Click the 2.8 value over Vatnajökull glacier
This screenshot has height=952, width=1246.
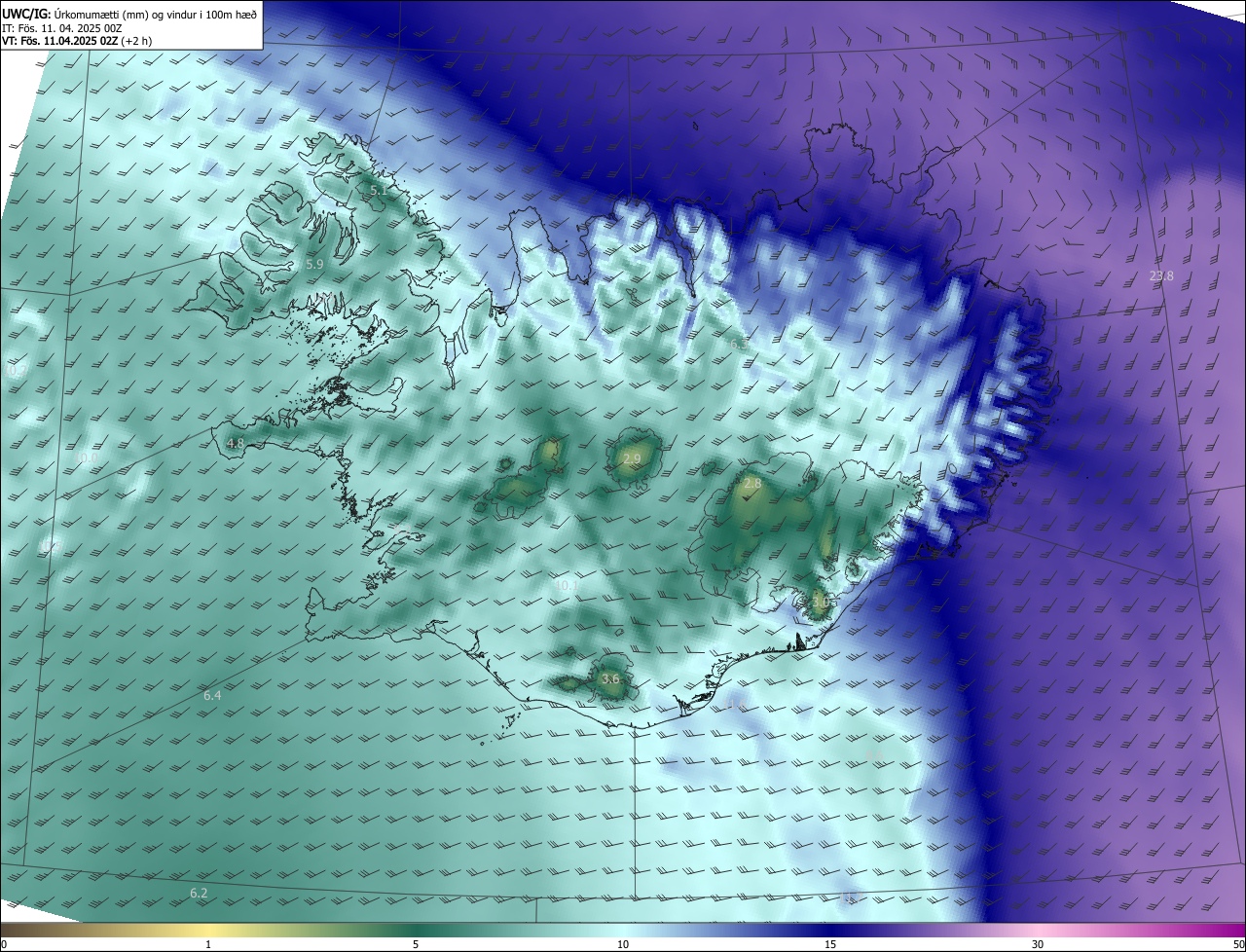tap(752, 483)
